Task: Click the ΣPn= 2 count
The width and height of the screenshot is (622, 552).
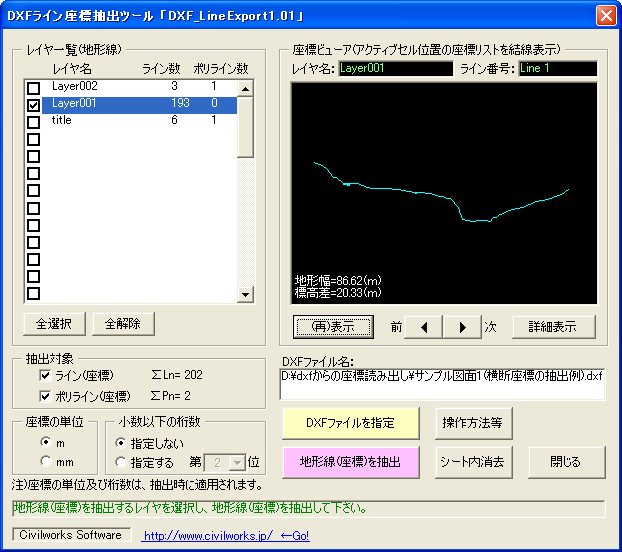Action: (171, 396)
